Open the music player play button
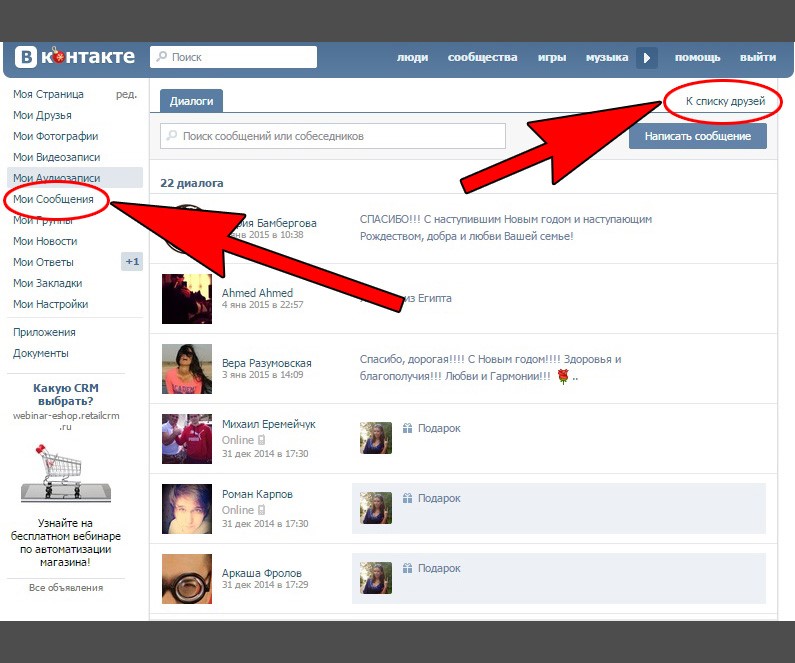Viewport: 795px width, 663px height. 646,58
